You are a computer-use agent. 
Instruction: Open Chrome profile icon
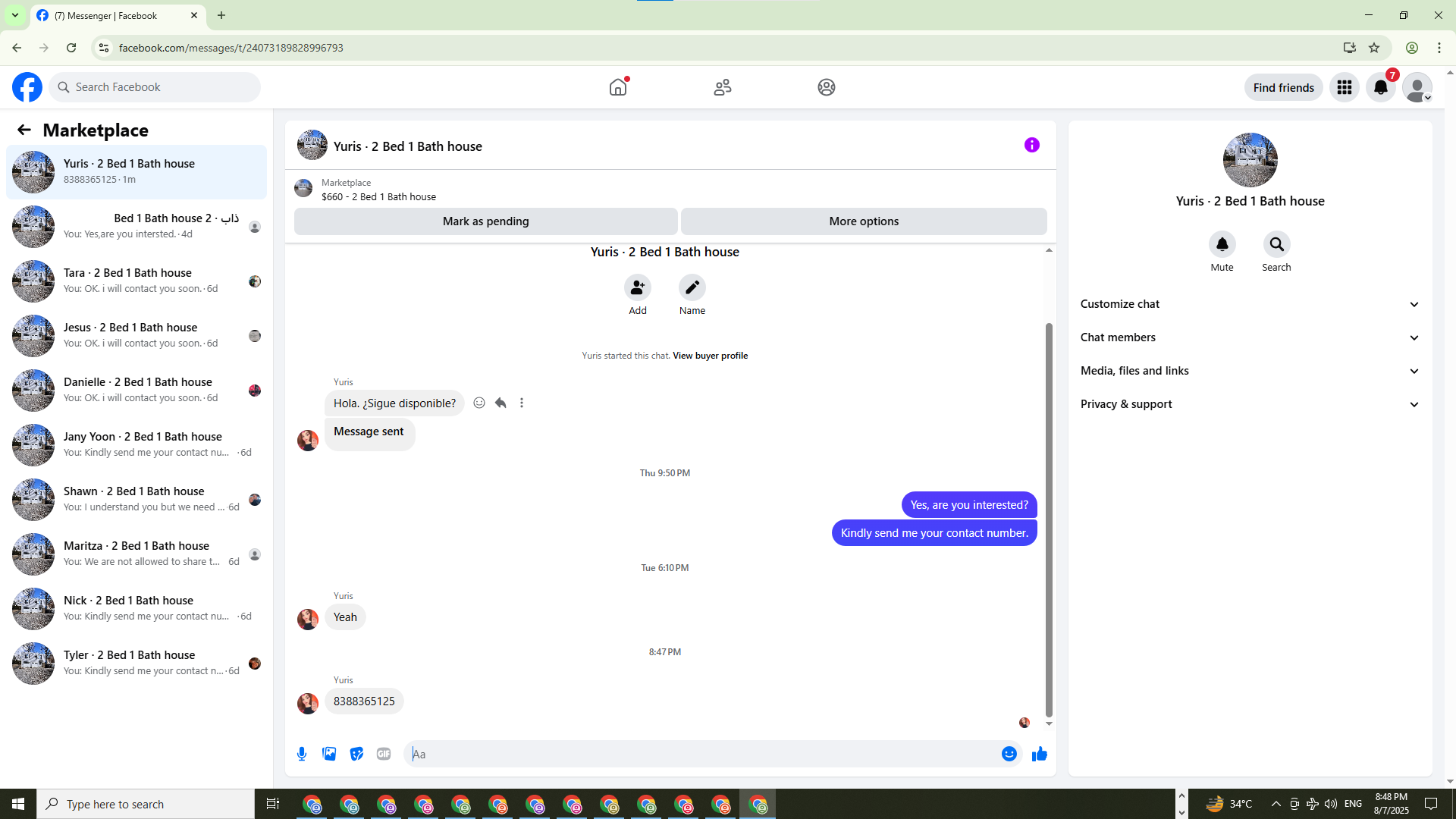pos(1412,48)
